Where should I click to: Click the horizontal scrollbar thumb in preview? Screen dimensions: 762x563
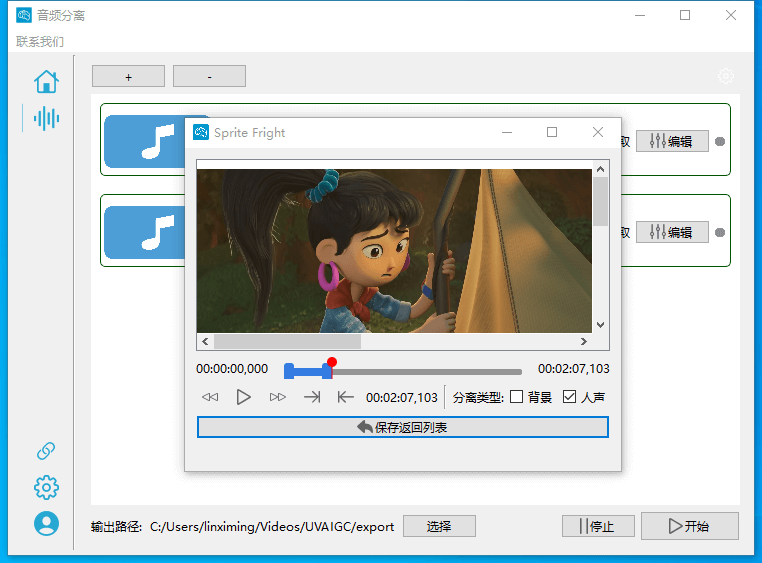[287, 341]
